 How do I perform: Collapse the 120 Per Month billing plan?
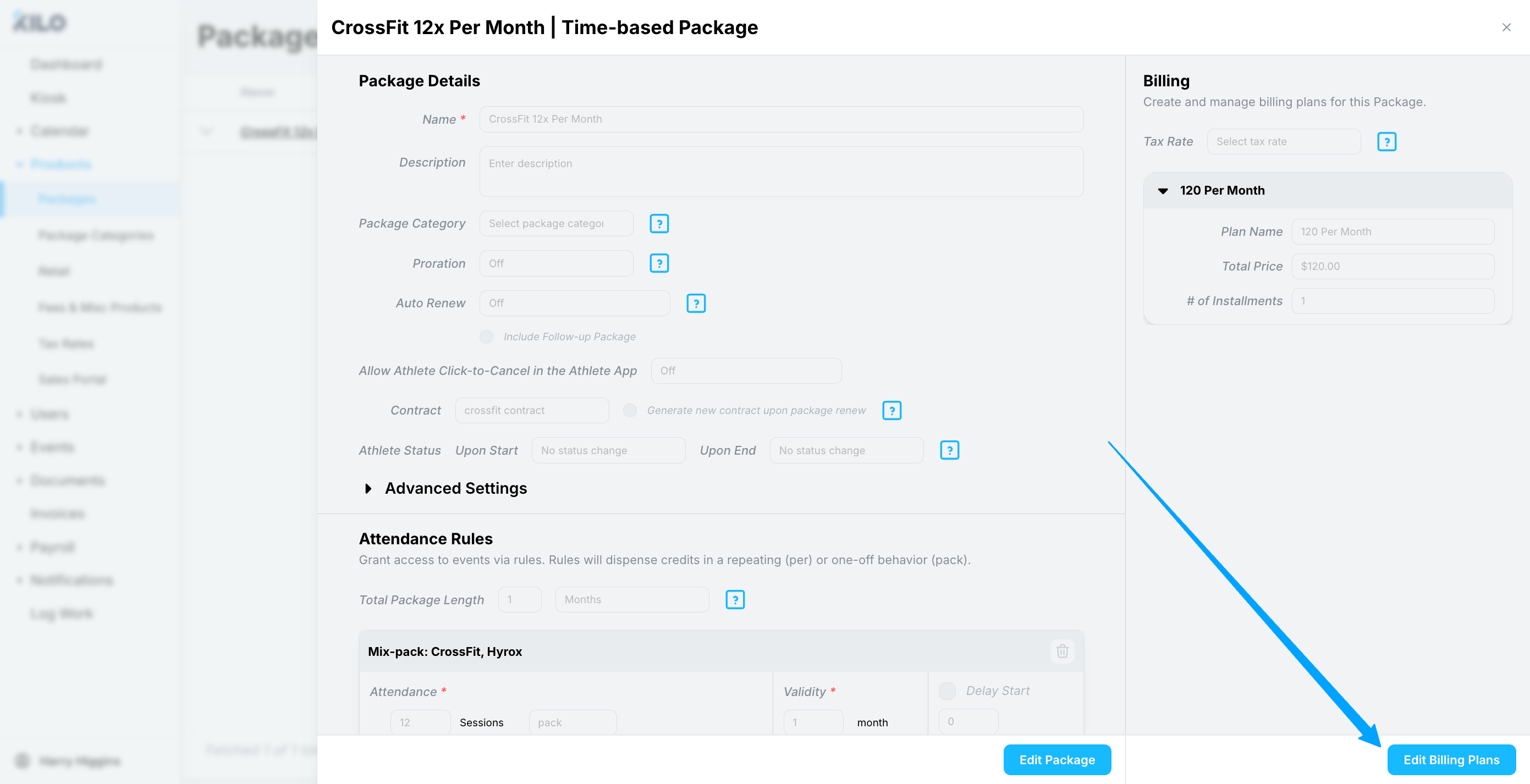click(x=1163, y=191)
